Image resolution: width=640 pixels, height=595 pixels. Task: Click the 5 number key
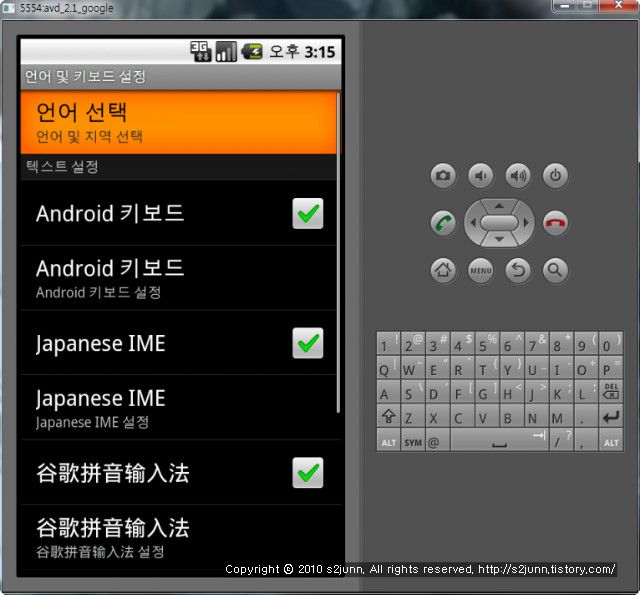487,343
